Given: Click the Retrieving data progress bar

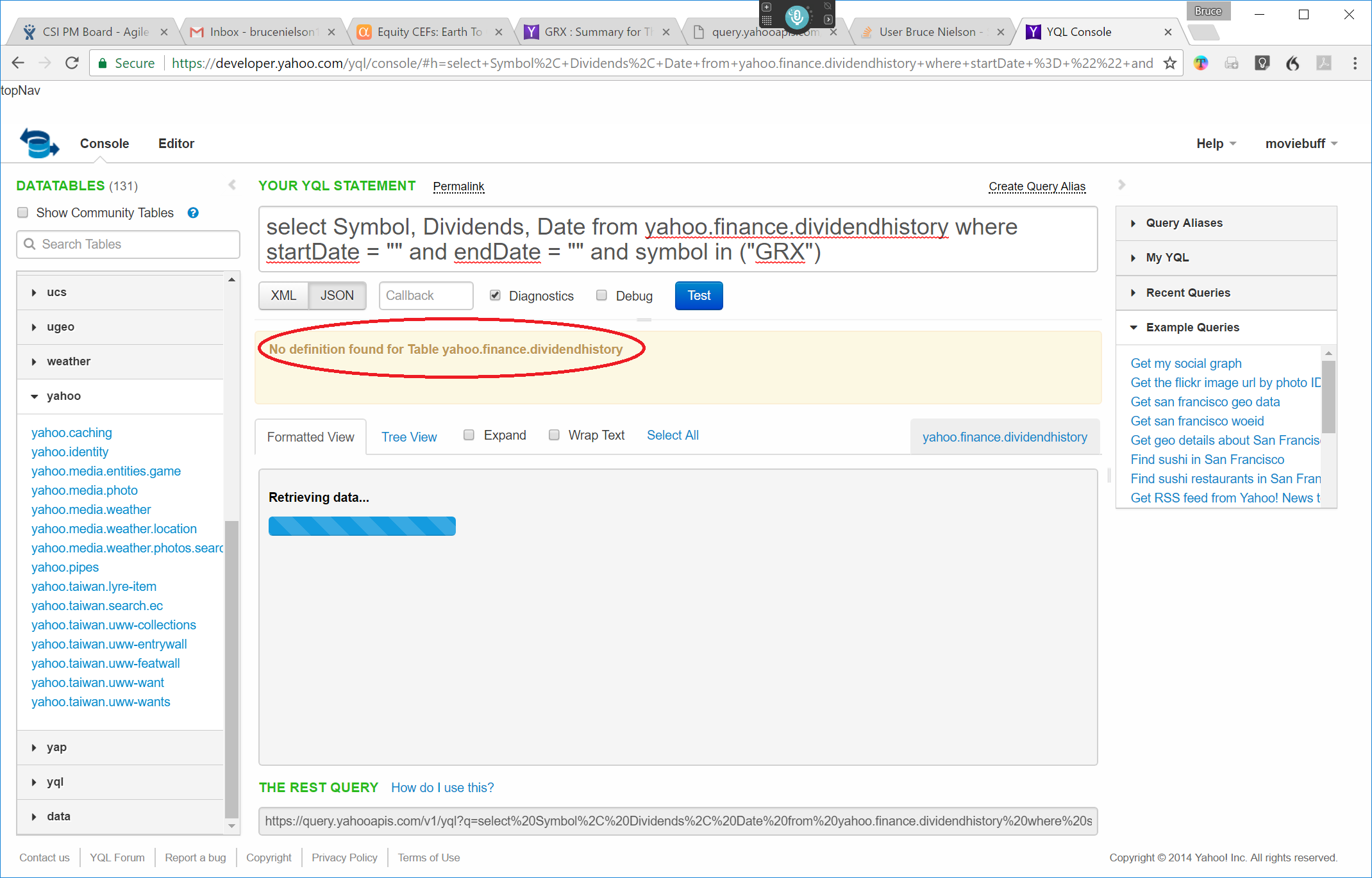Looking at the screenshot, I should pyautogui.click(x=362, y=526).
